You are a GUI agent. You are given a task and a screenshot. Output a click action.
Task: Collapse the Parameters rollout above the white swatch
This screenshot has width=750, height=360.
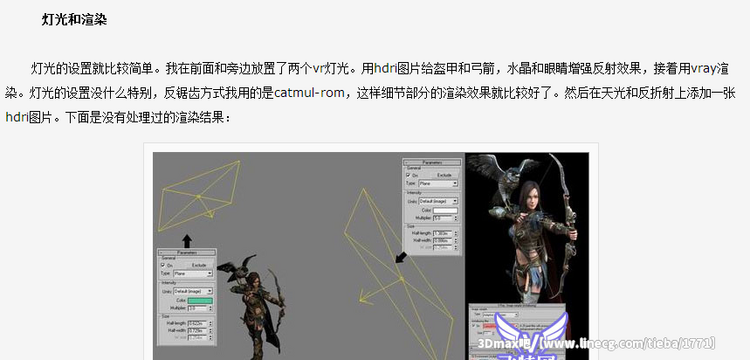point(432,163)
